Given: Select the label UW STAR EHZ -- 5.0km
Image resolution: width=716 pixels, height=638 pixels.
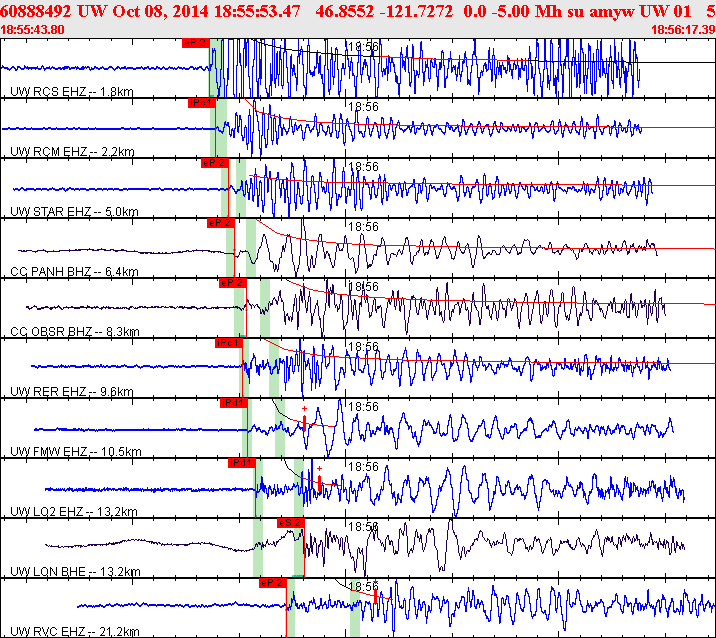Looking at the screenshot, I should tap(74, 211).
